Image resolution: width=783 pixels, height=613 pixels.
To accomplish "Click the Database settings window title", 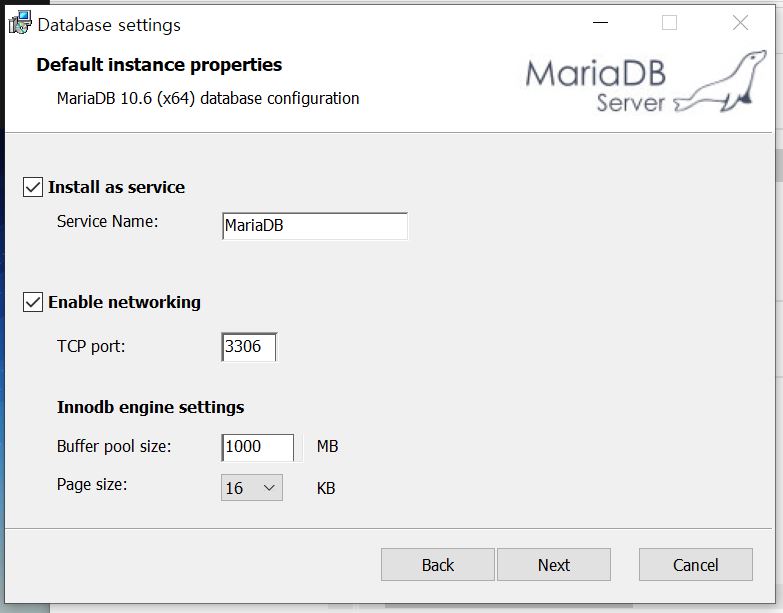I will [x=109, y=25].
